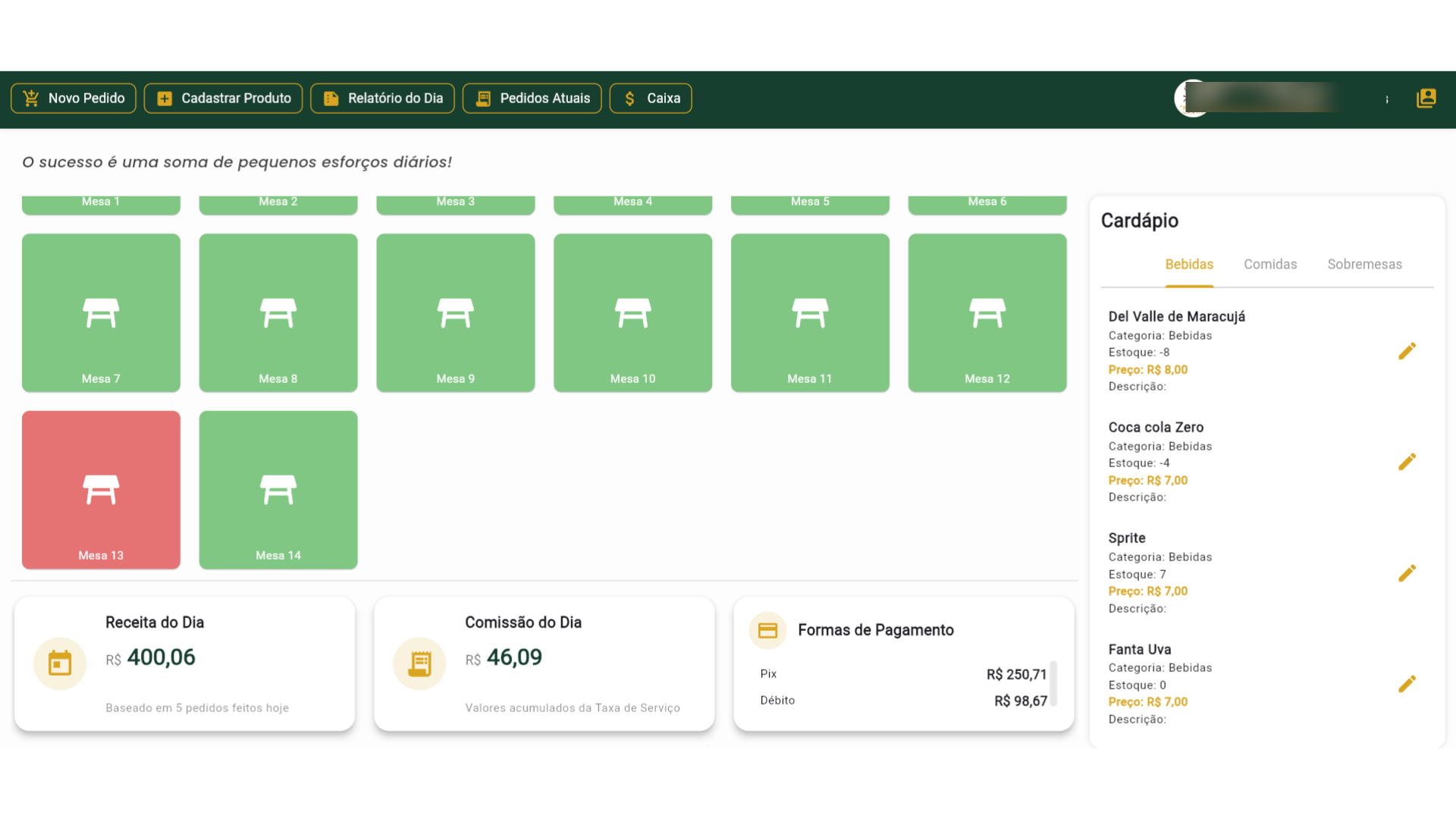Viewport: 1456px width, 819px height.
Task: Open Relatório do Dia report
Action: click(382, 99)
